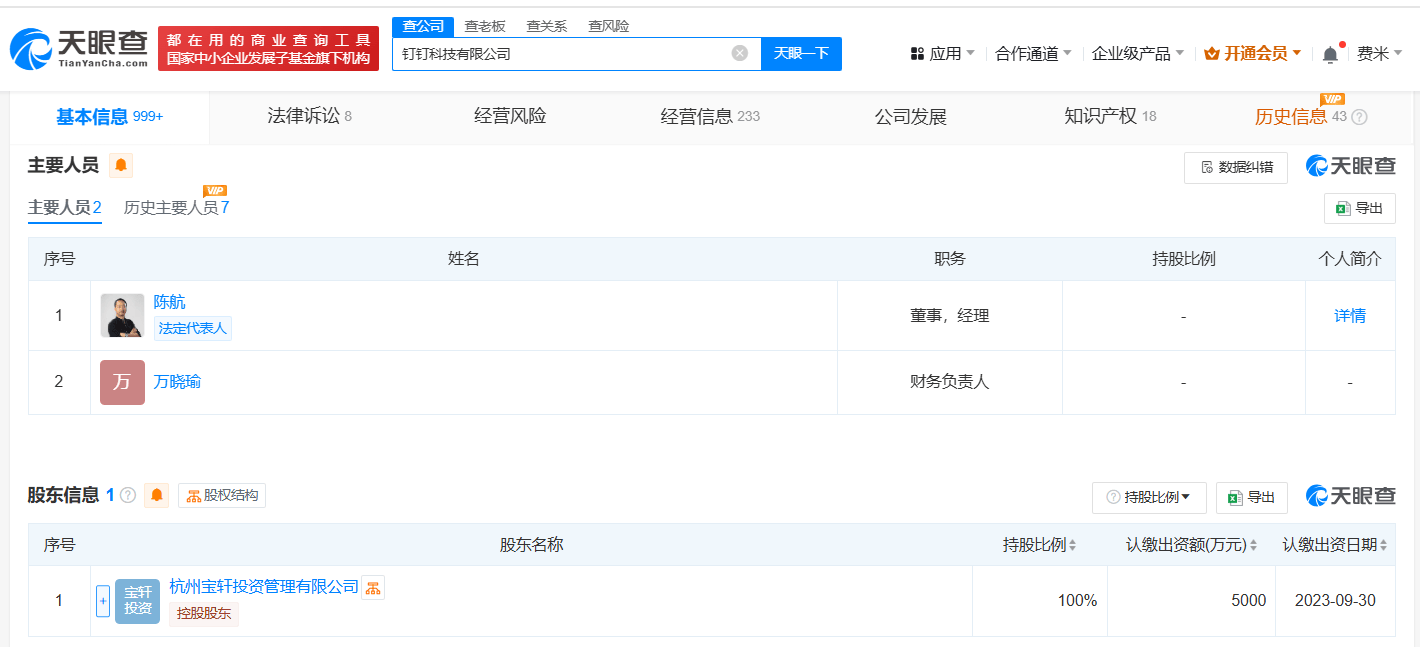Open the notifications bell
Screen dimensions: 1420x647
pos(1330,55)
